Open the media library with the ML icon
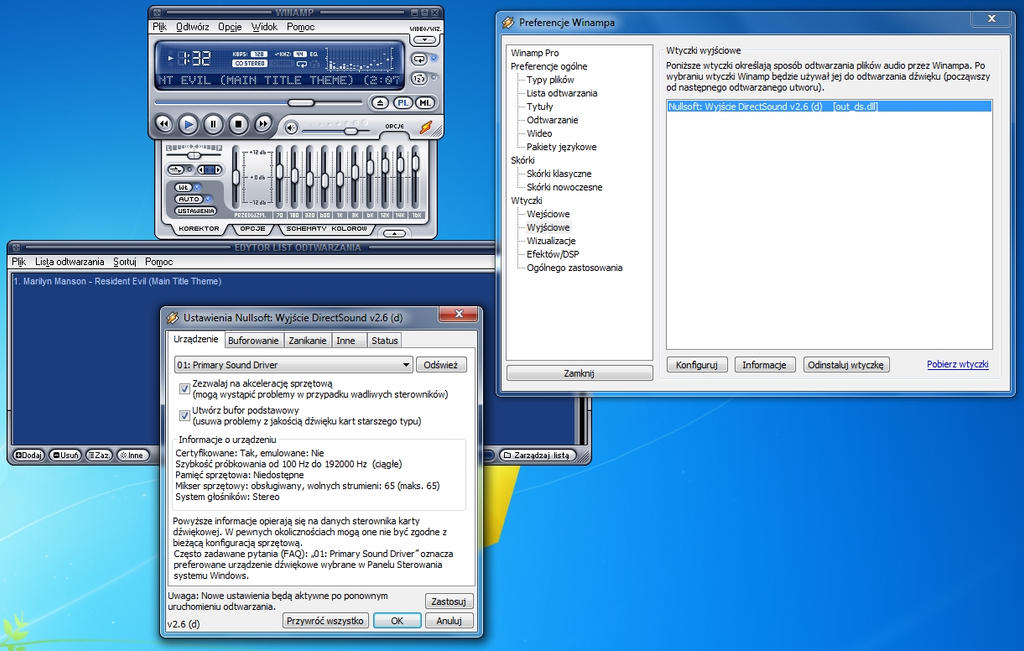 (x=423, y=104)
